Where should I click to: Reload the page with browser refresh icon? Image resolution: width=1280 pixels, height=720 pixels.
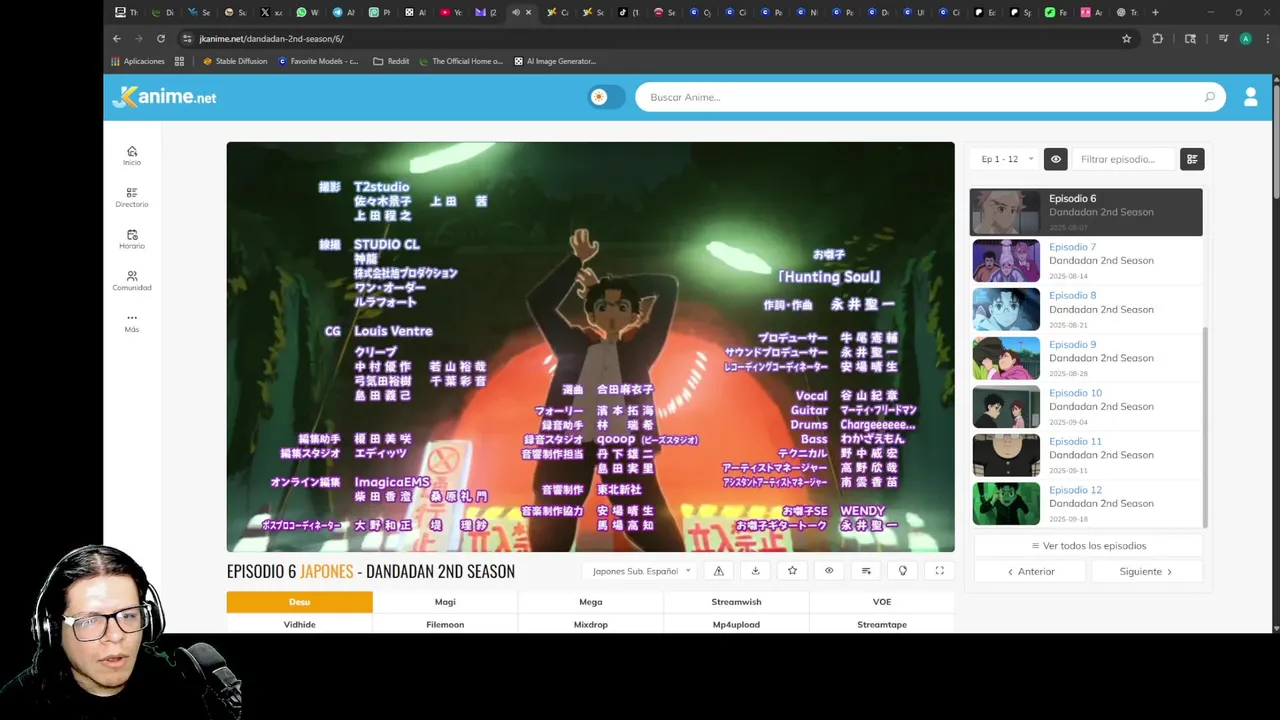pos(161,39)
